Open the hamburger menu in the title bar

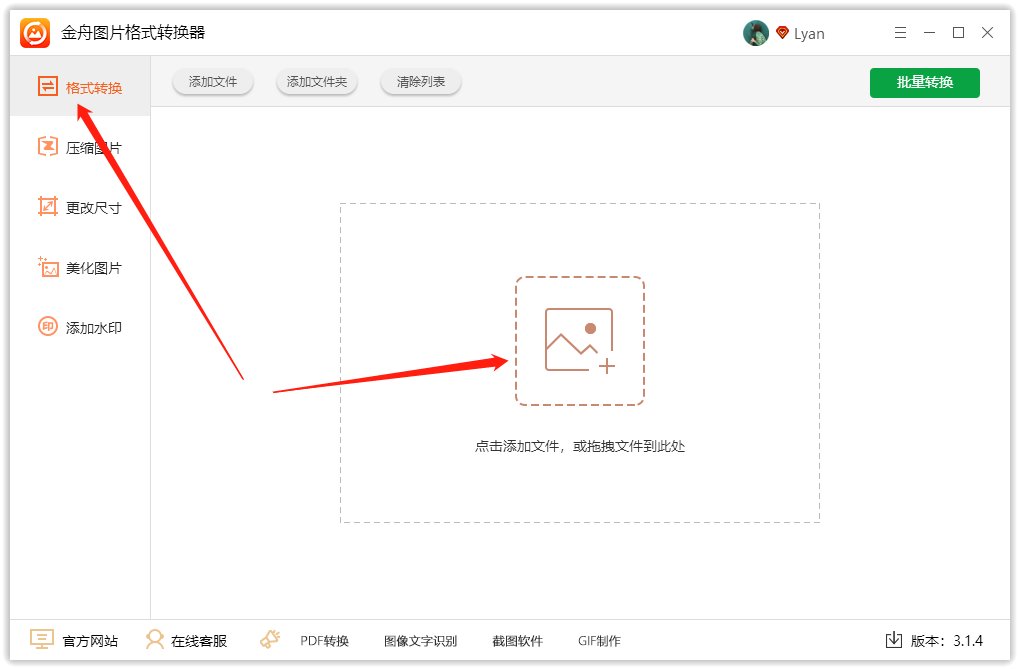pos(899,32)
